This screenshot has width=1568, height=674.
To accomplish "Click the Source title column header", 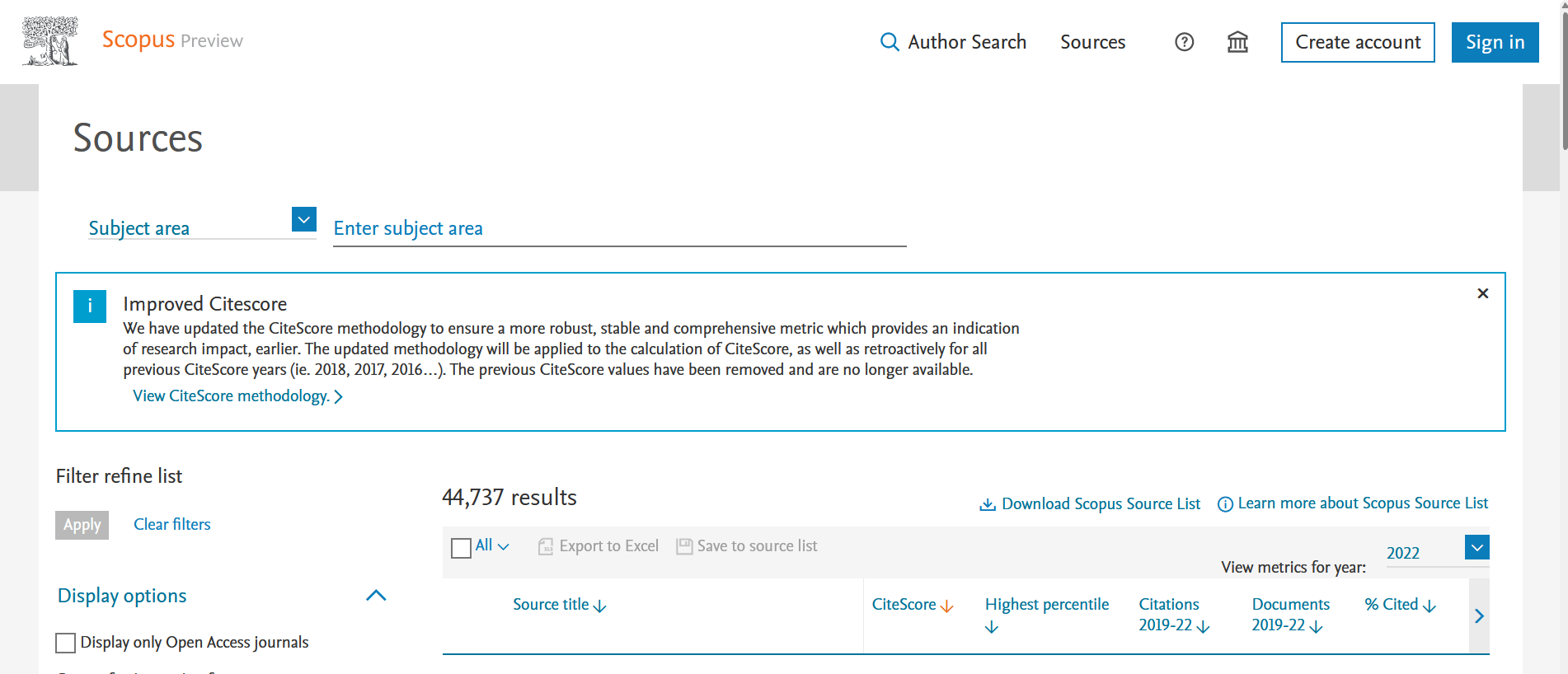I will point(551,605).
